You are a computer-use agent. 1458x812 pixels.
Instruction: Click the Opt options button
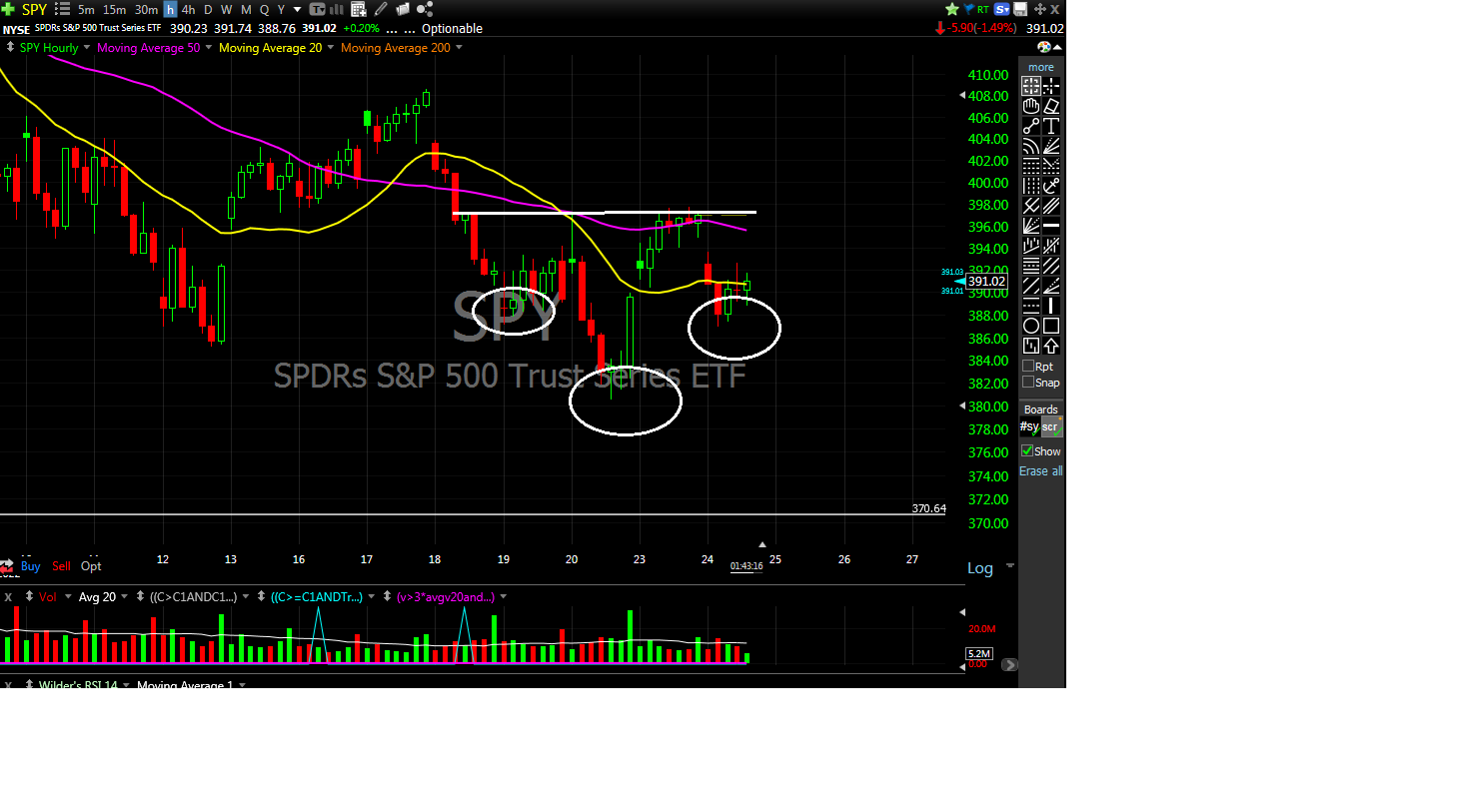pos(91,566)
